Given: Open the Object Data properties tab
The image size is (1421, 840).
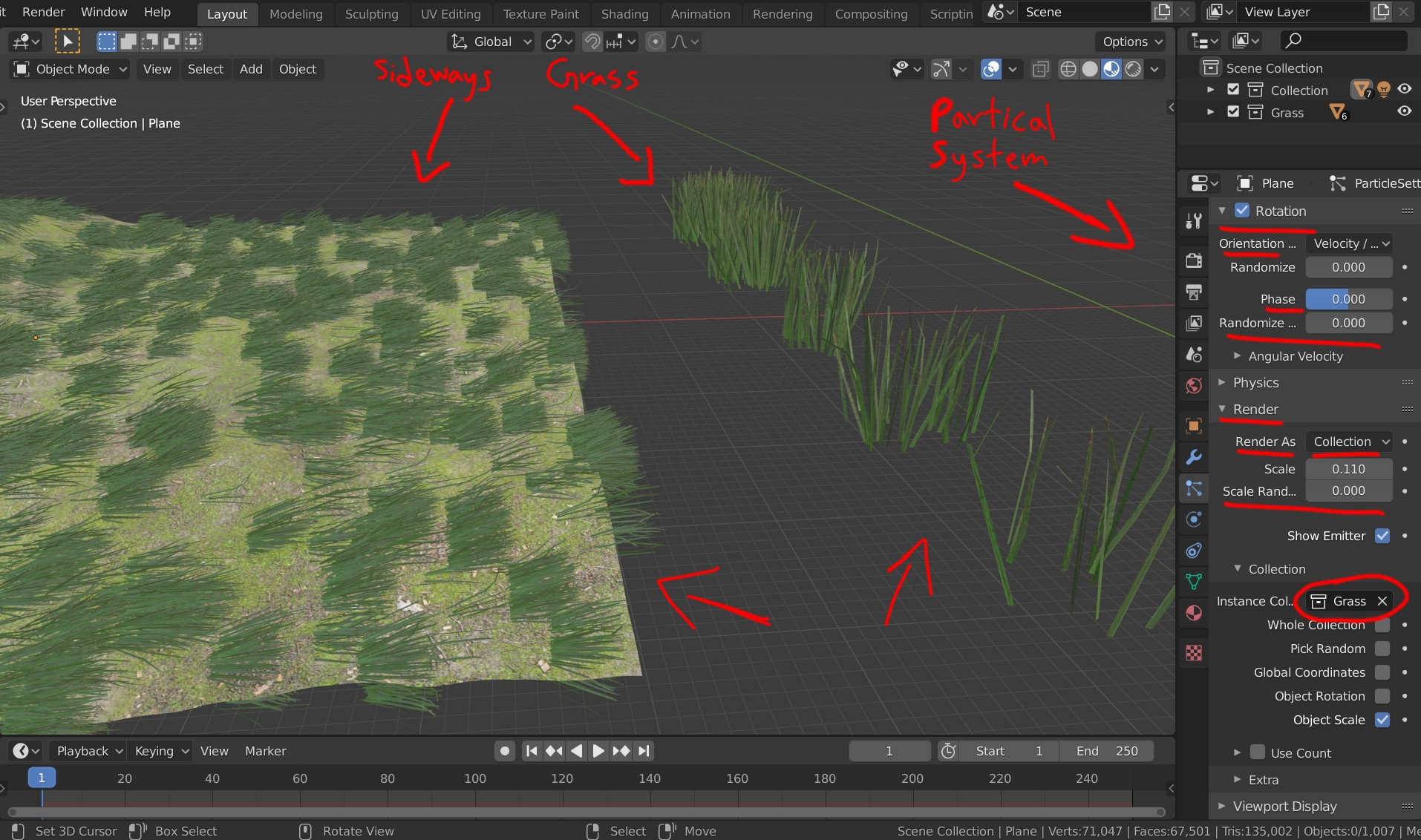Looking at the screenshot, I should [1194, 582].
